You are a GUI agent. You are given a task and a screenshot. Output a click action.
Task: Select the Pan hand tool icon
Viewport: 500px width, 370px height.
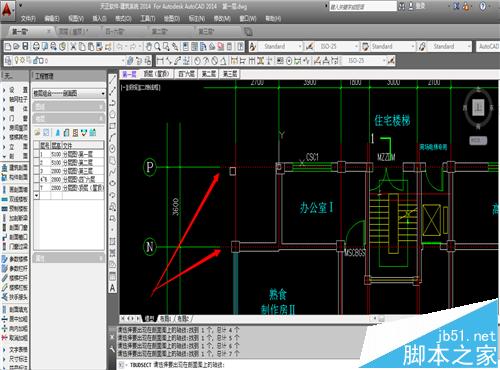149,47
